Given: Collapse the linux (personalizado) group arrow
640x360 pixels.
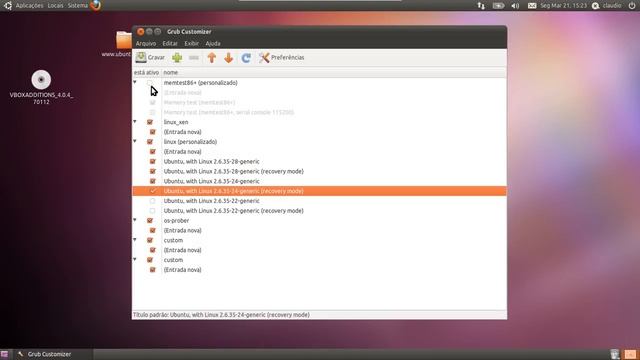Looking at the screenshot, I should (x=135, y=141).
